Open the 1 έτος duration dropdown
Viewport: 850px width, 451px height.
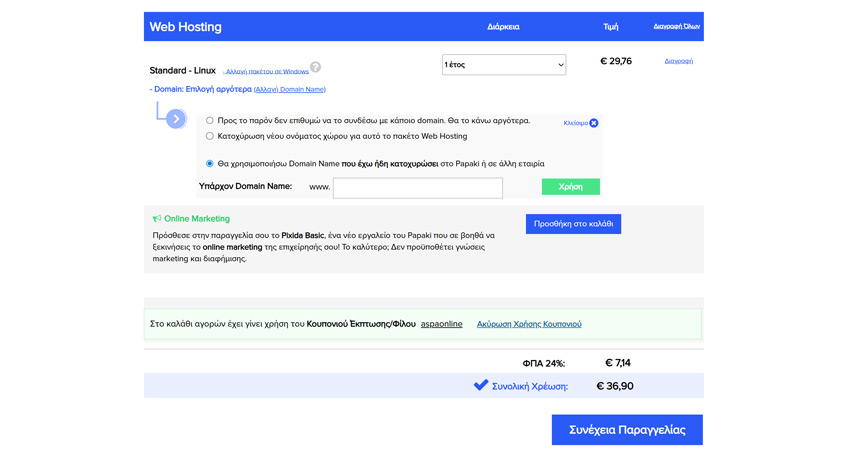[504, 65]
